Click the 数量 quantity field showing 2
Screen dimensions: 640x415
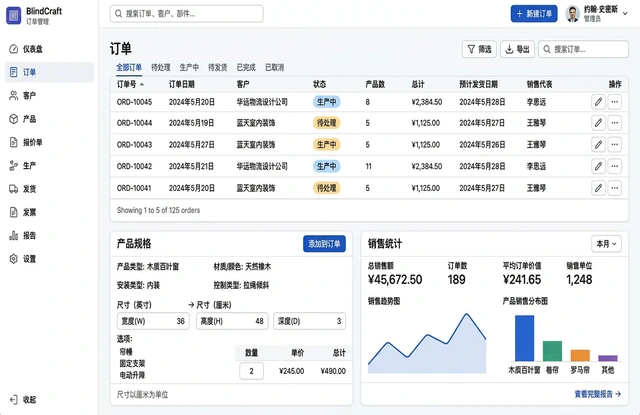[251, 371]
